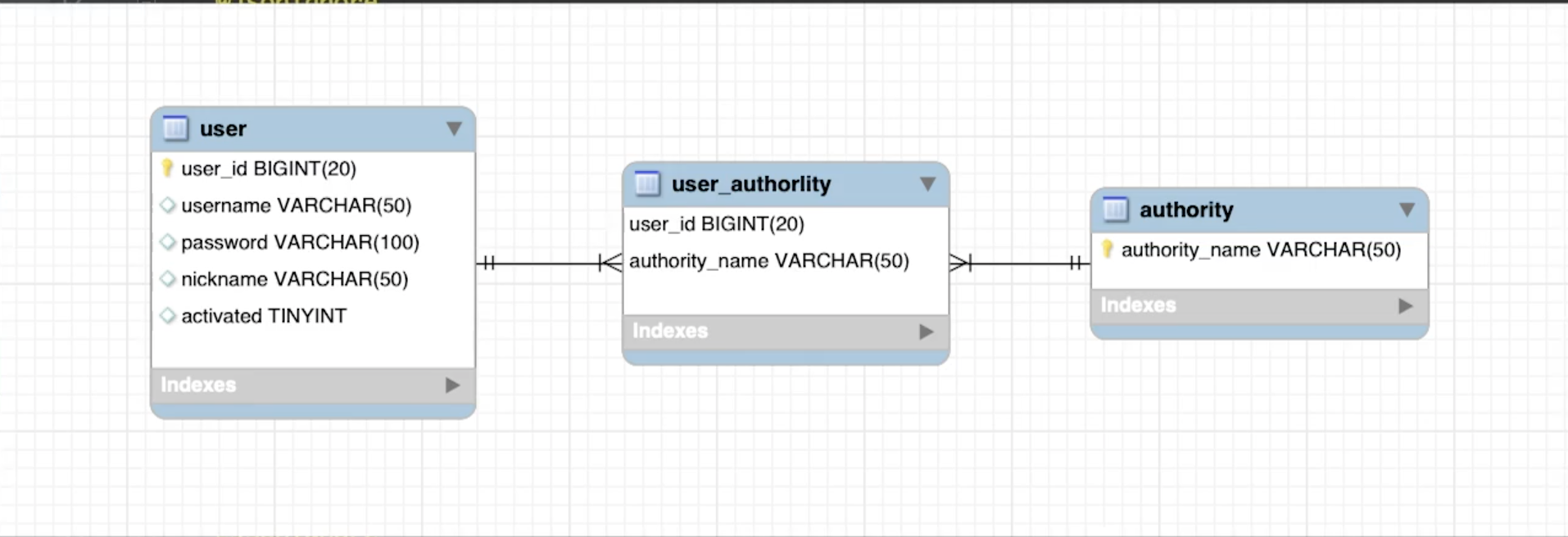Click Indexes label in user_authorlity table
1568x537 pixels.
(670, 331)
